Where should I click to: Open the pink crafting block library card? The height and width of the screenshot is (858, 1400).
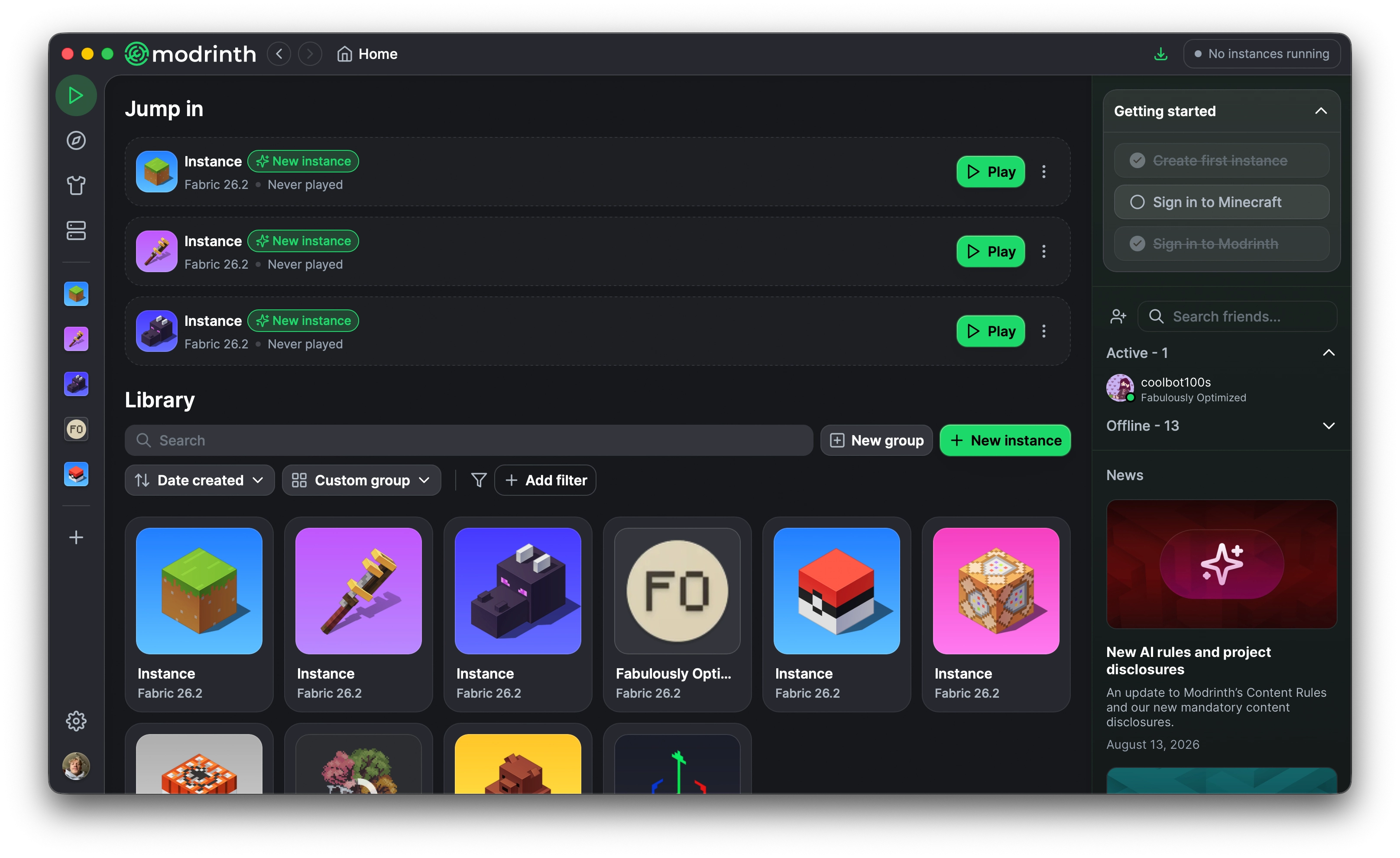tap(996, 614)
